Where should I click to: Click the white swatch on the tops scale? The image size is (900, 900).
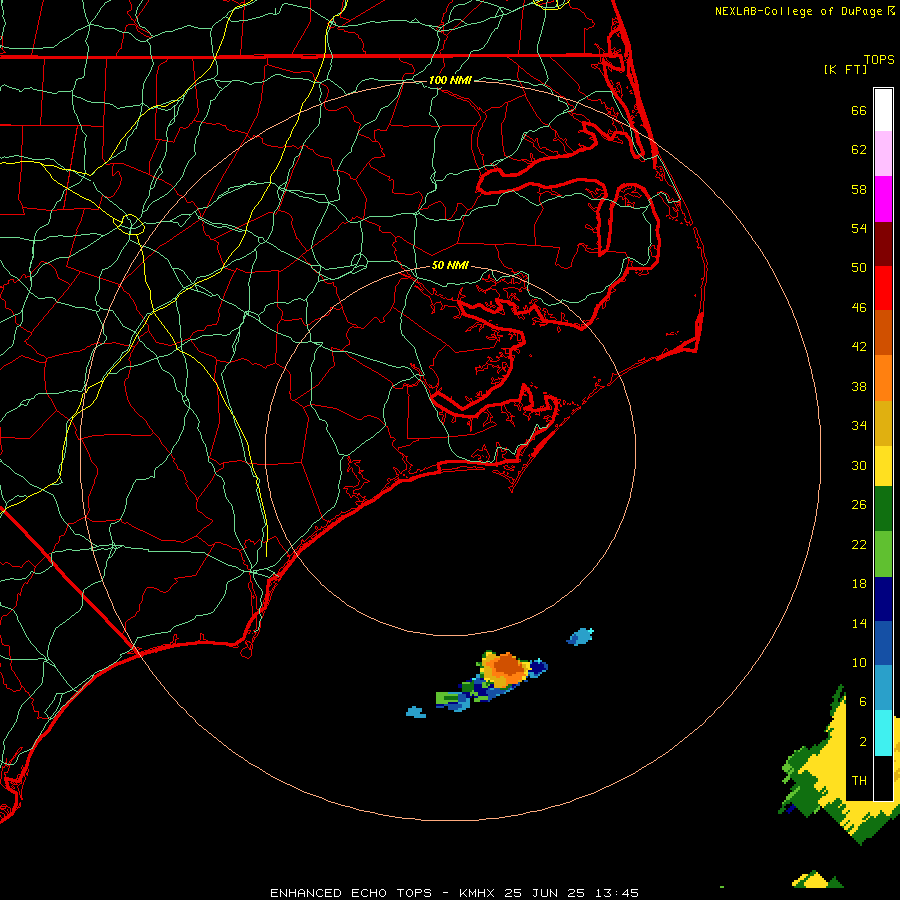click(883, 110)
